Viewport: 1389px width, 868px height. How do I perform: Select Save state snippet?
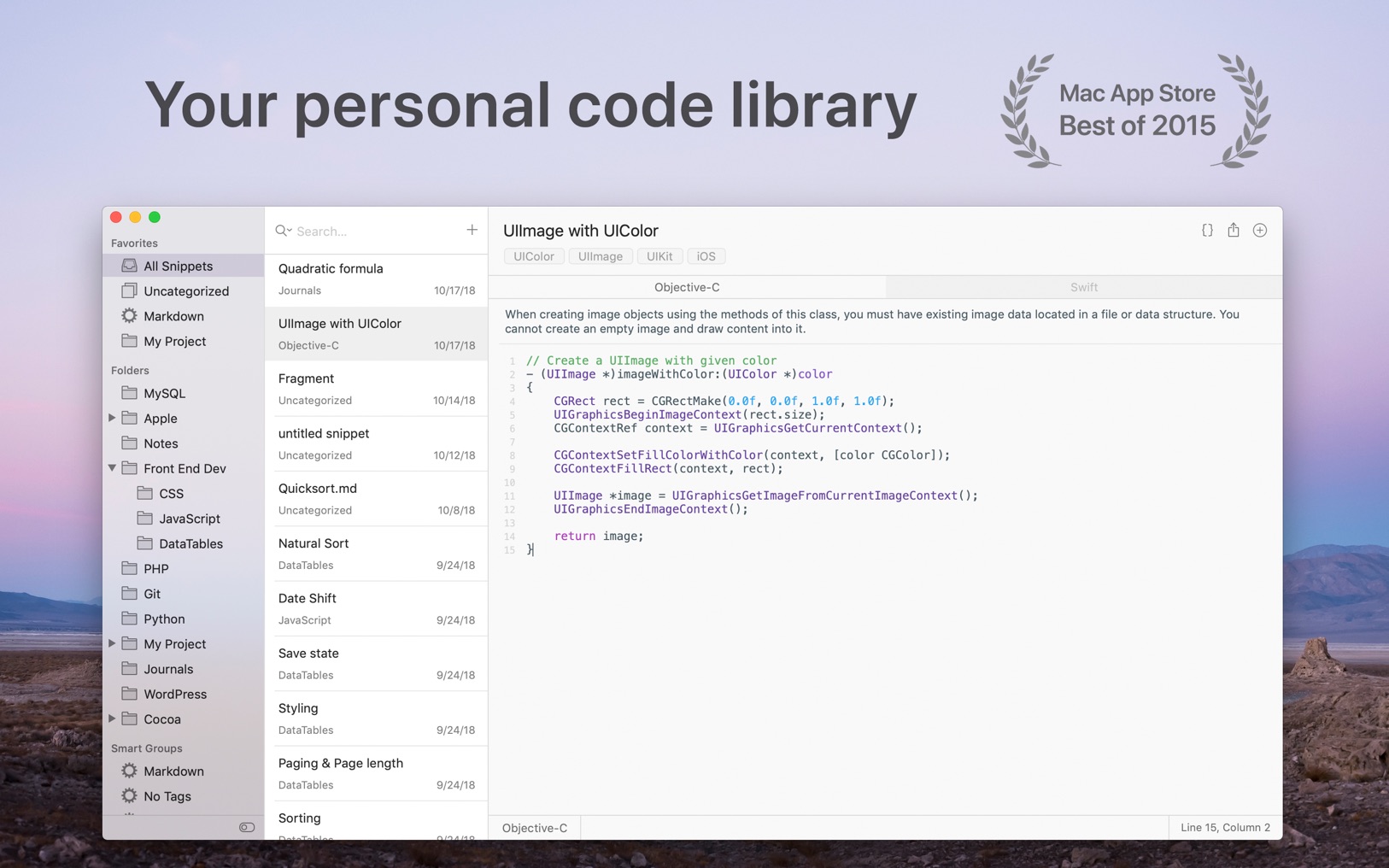tap(377, 664)
